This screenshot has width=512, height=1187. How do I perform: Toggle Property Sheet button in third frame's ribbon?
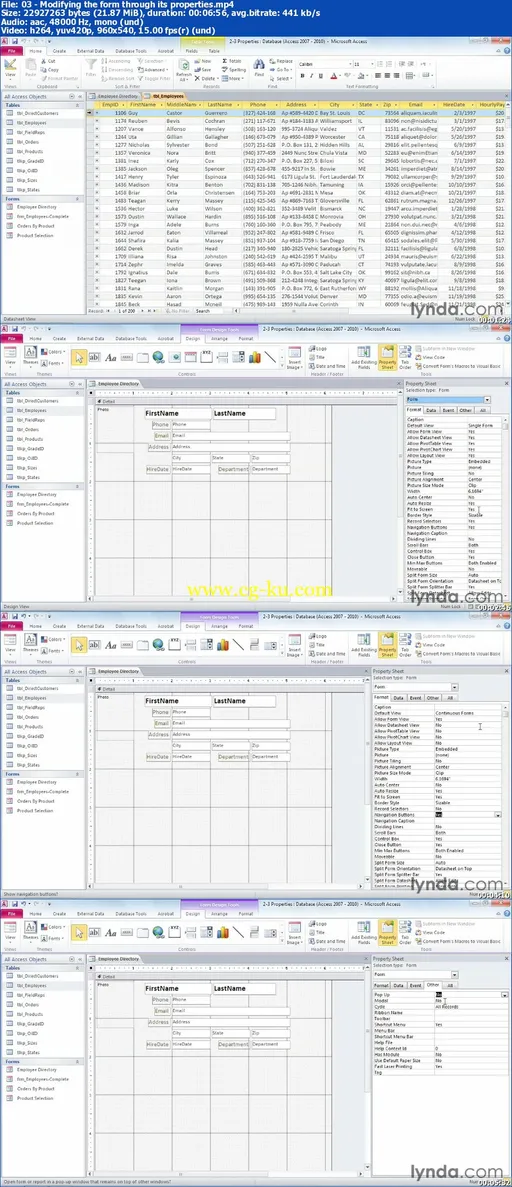tap(386, 643)
